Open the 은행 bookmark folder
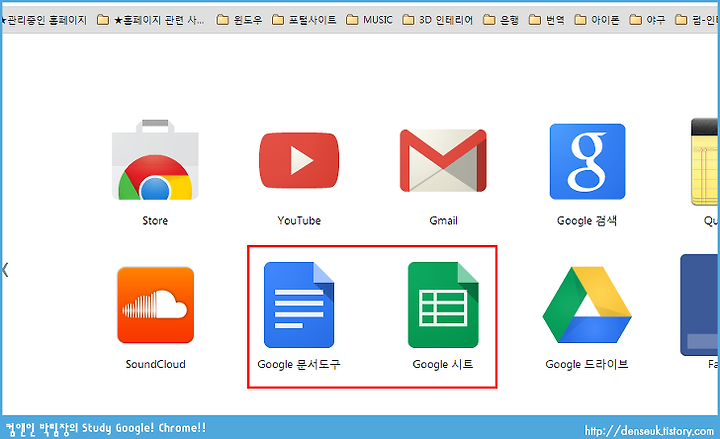Viewport: 720px width, 439px height. pyautogui.click(x=501, y=20)
